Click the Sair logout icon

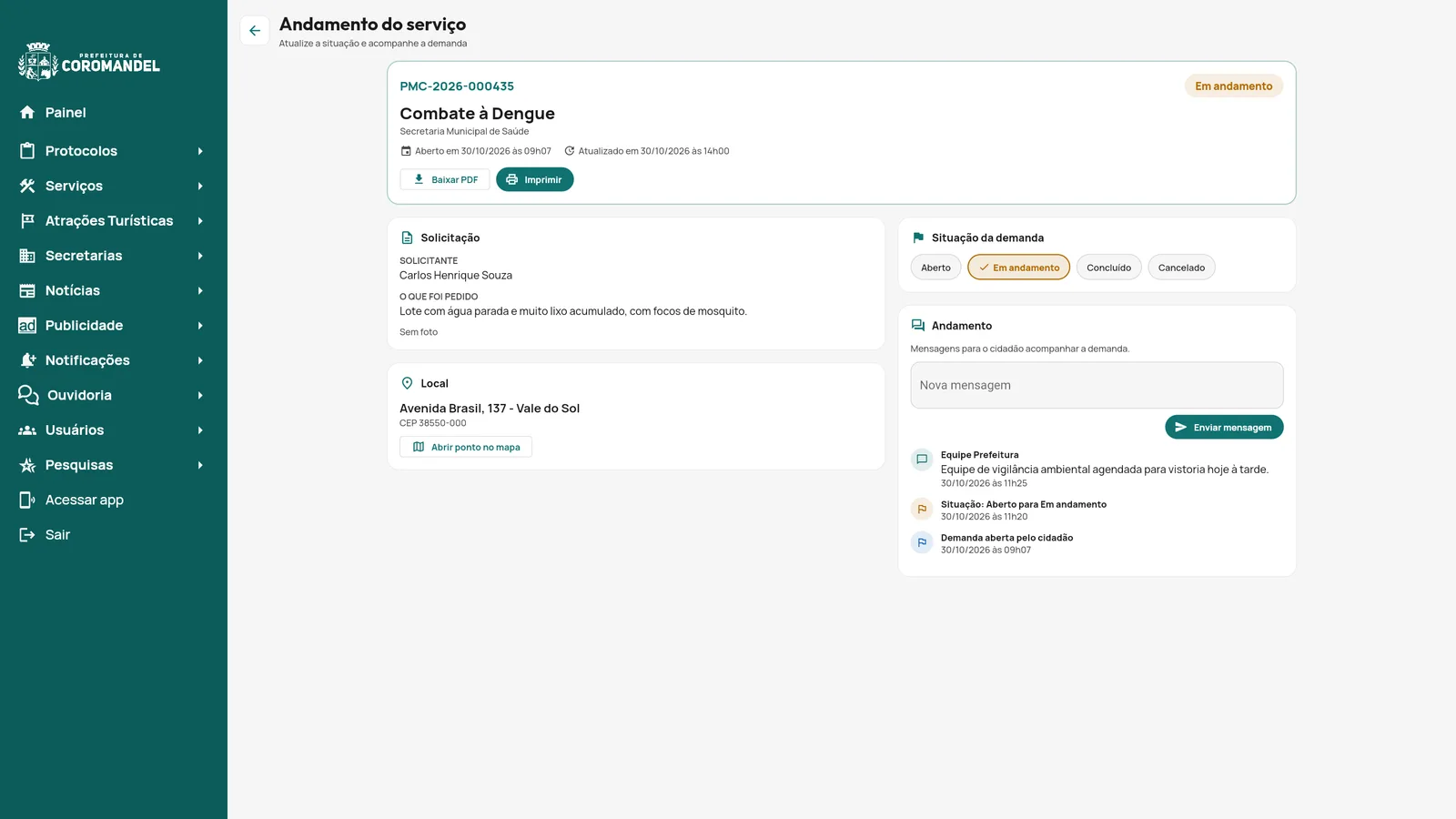[27, 535]
